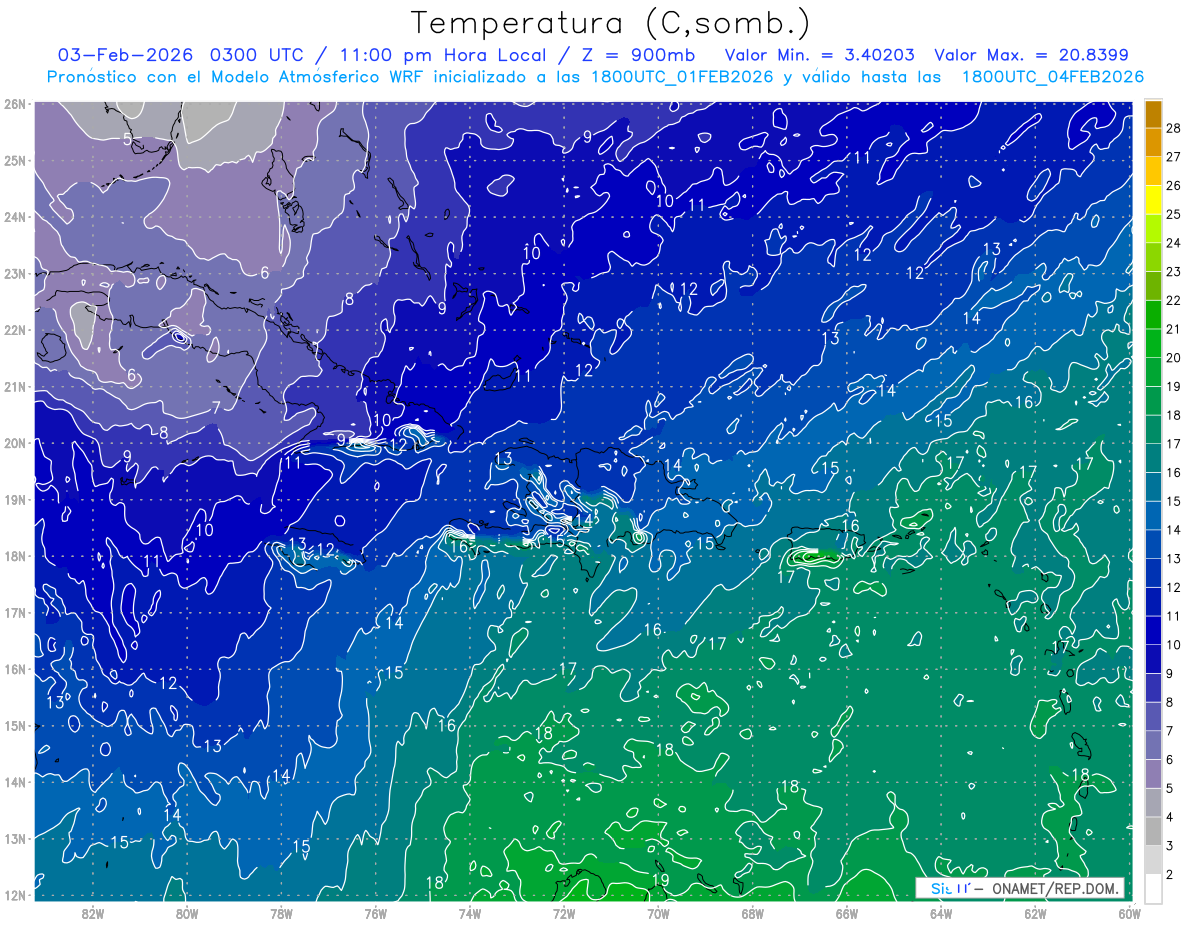The height and width of the screenshot is (927, 1200).
Task: Click the latitude axis label '15N'
Action: [14, 725]
